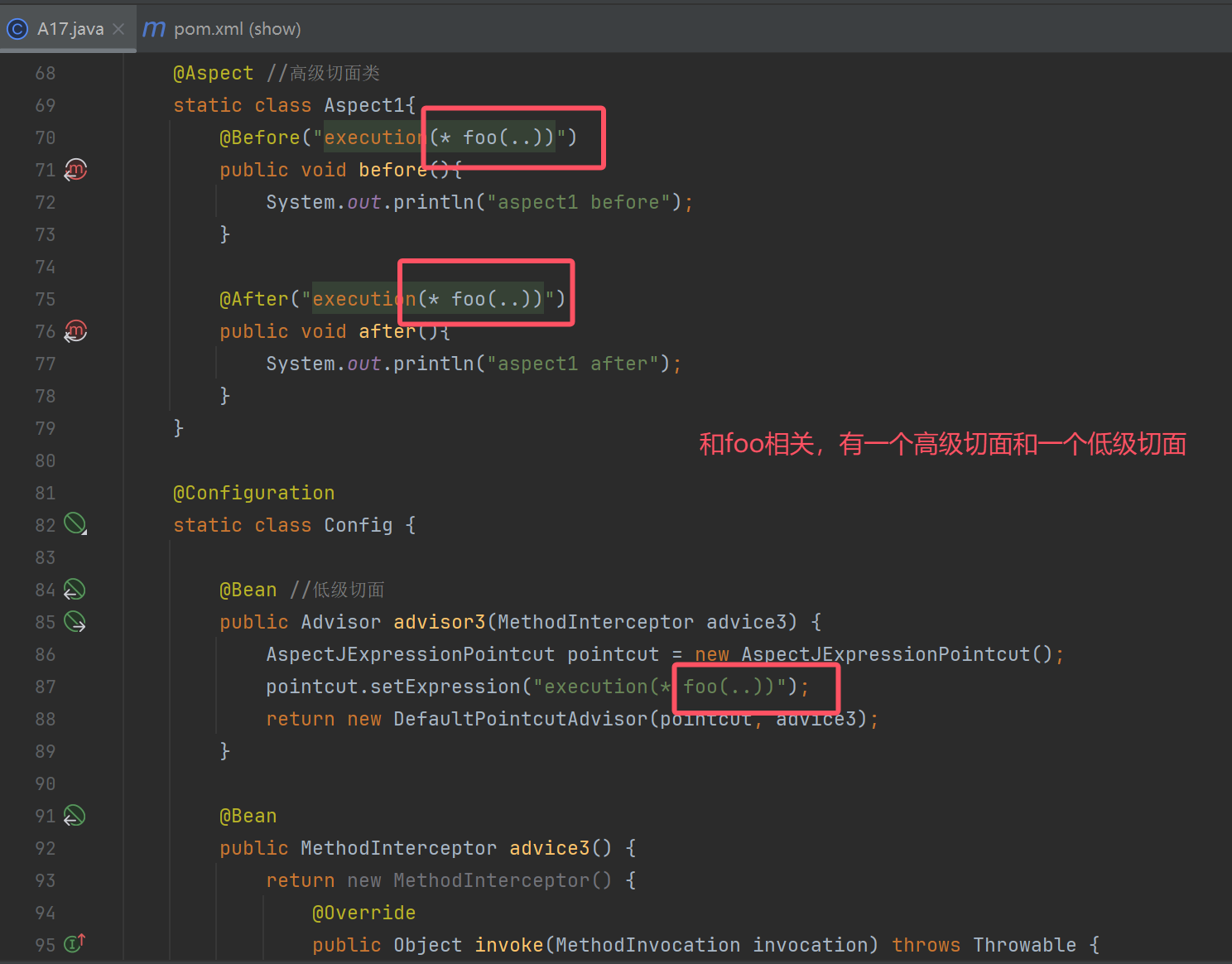1232x964 pixels.
Task: Click the @Bean annotation on line 91
Action: coord(248,816)
